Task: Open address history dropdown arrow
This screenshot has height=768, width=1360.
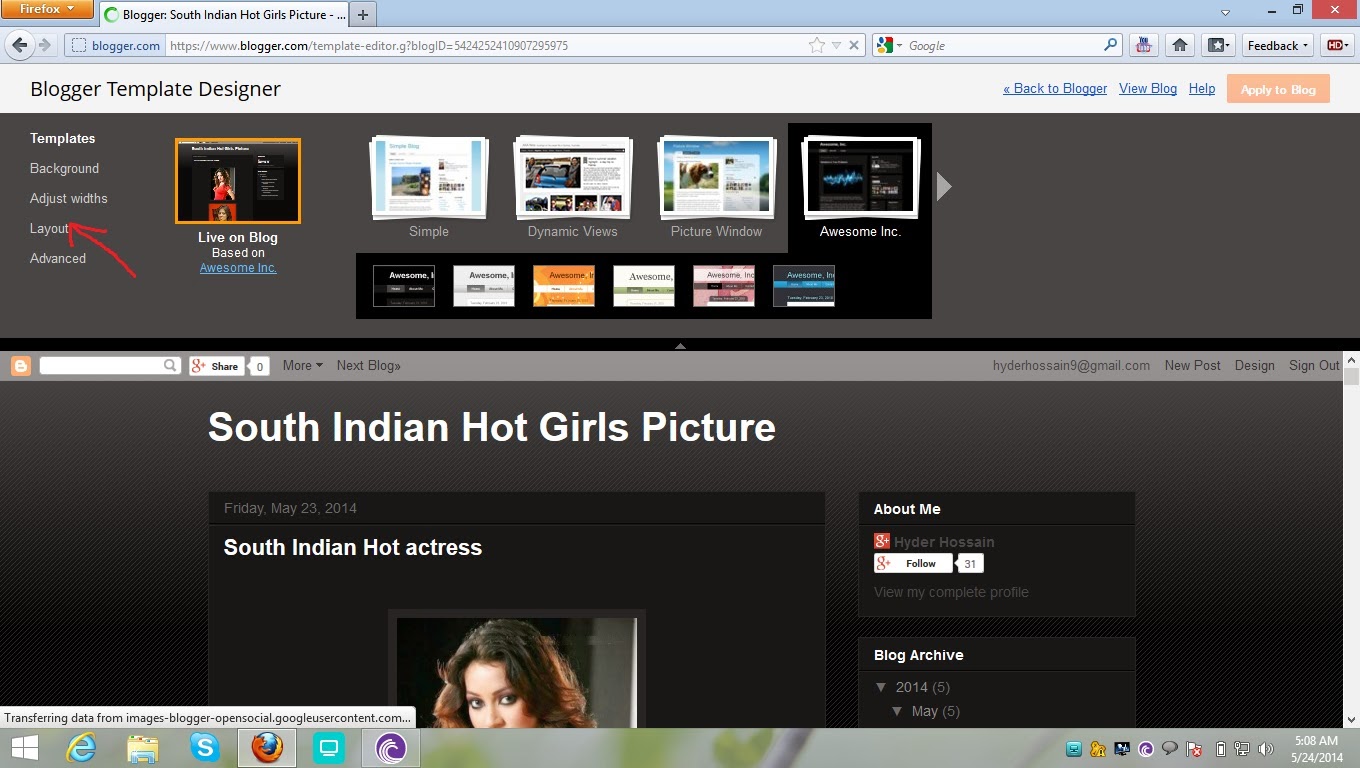Action: tap(837, 45)
